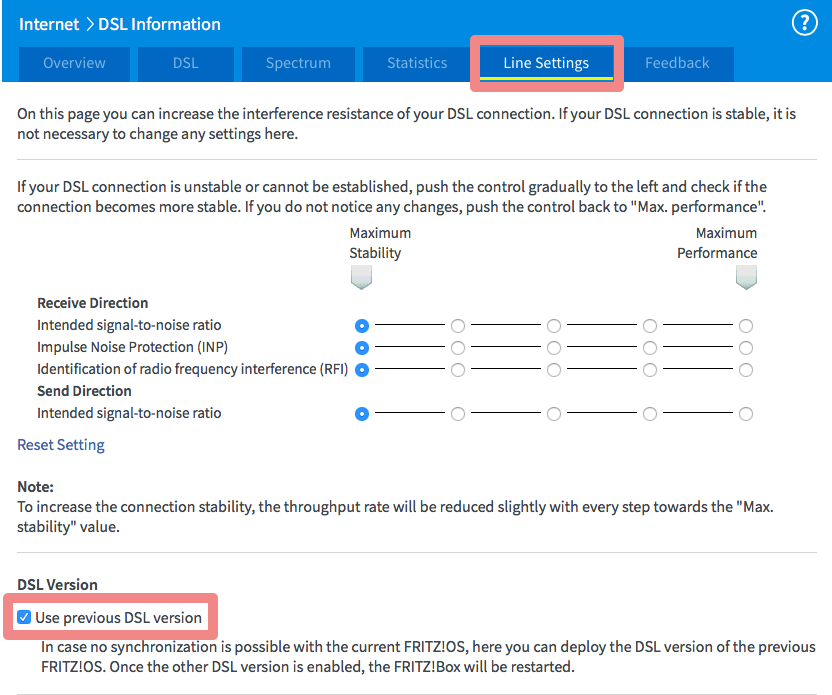Click the Internet breadcrumb in the header
The height and width of the screenshot is (695, 832).
(49, 24)
